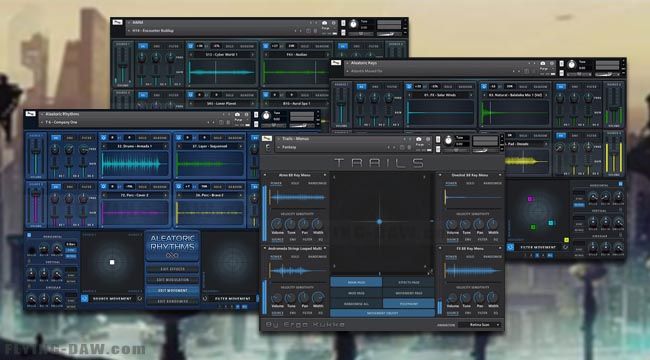The width and height of the screenshot is (650, 360).
Task: Click Randomize All button in Trails
Action: [x=356, y=304]
